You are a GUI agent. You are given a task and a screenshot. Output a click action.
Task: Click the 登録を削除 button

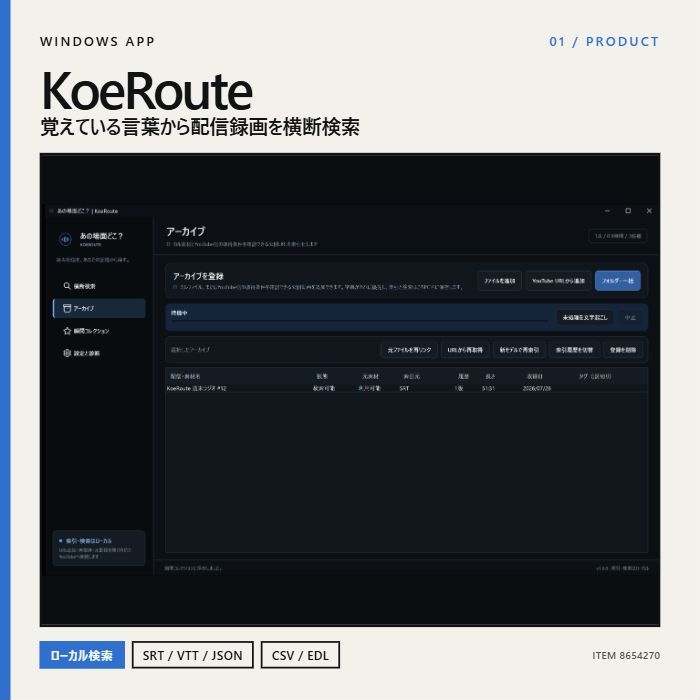pyautogui.click(x=623, y=350)
